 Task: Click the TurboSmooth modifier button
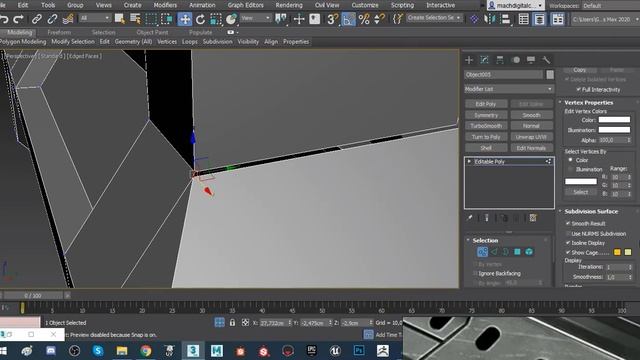click(486, 126)
